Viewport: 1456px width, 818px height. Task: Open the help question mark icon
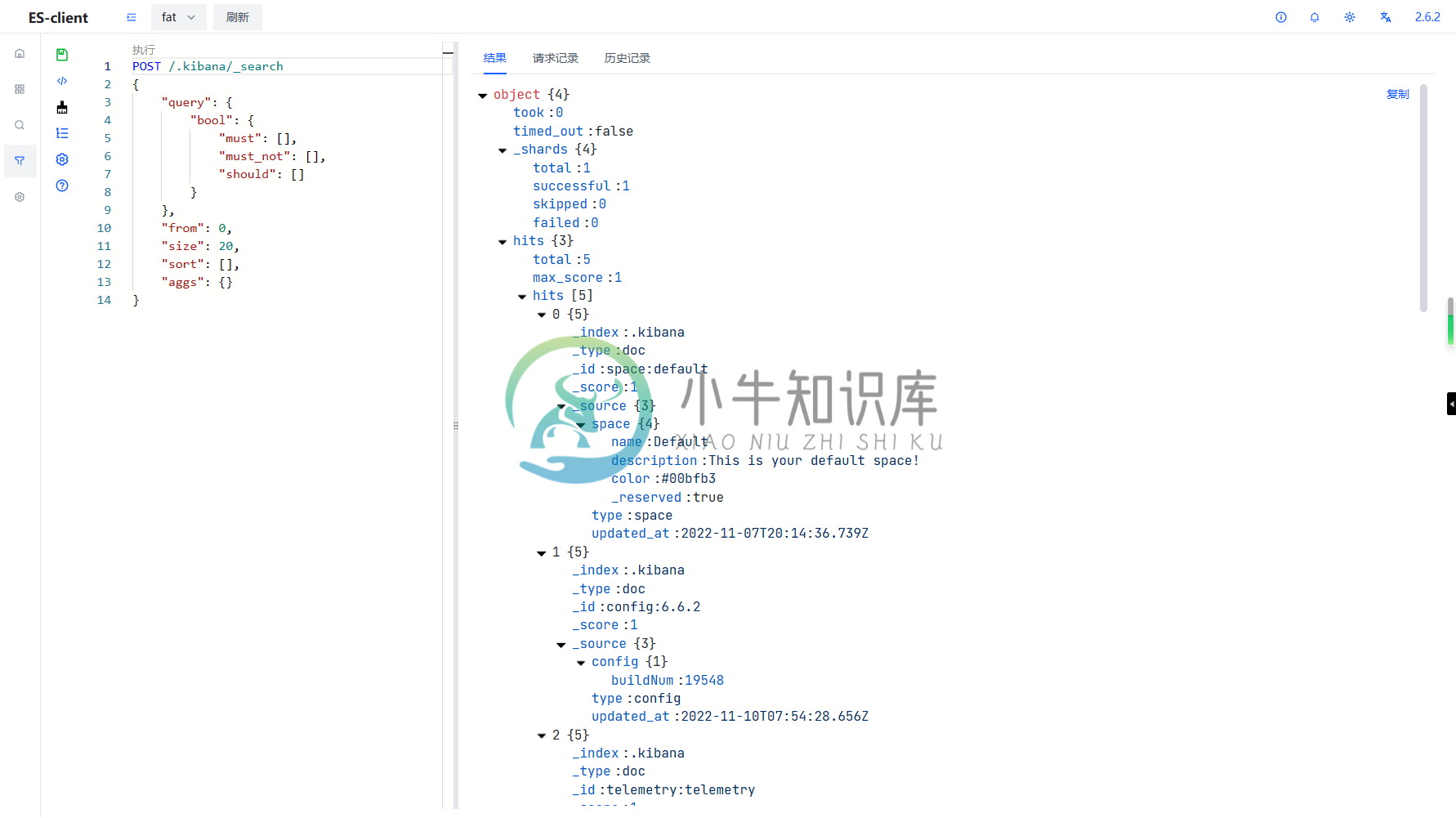62,186
